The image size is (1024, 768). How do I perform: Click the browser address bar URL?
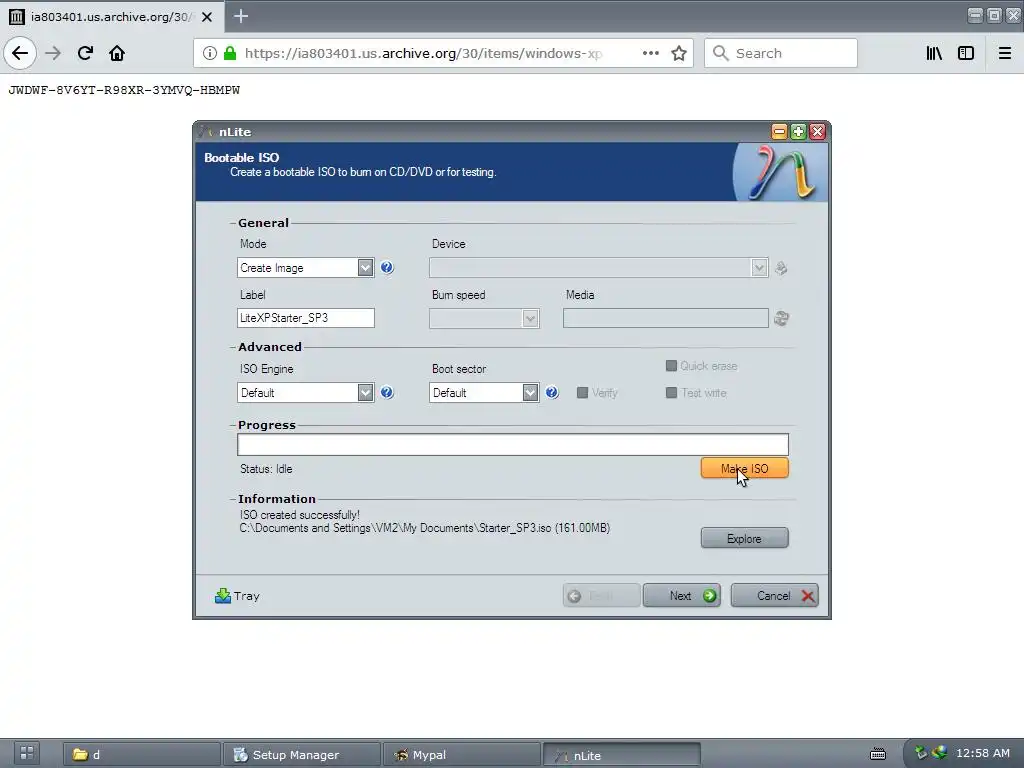click(424, 53)
